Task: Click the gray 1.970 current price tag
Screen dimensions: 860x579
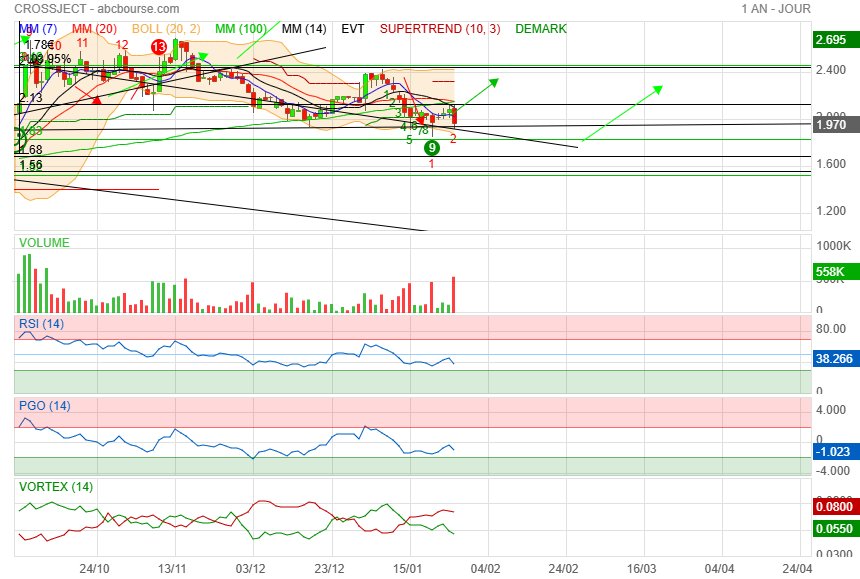Action: (832, 125)
